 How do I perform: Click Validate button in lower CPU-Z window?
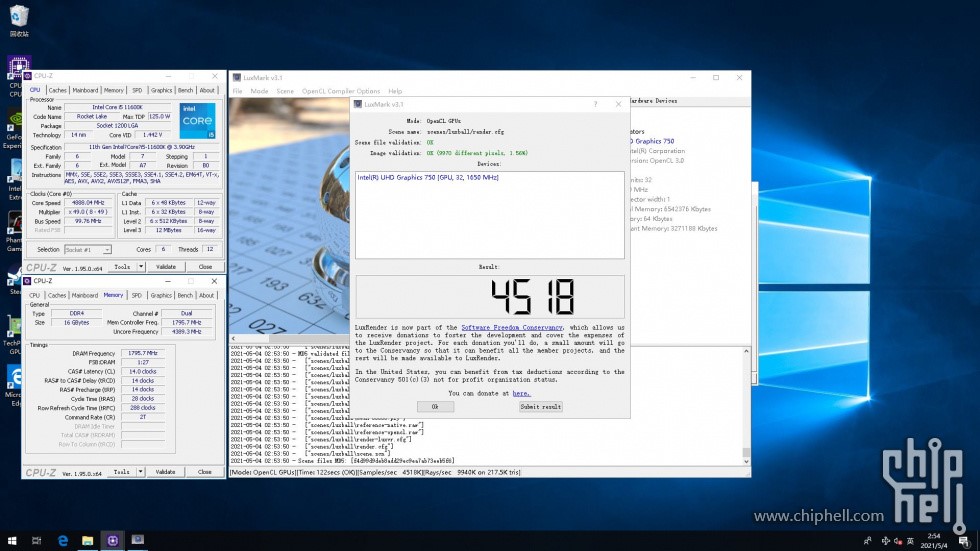click(x=166, y=472)
